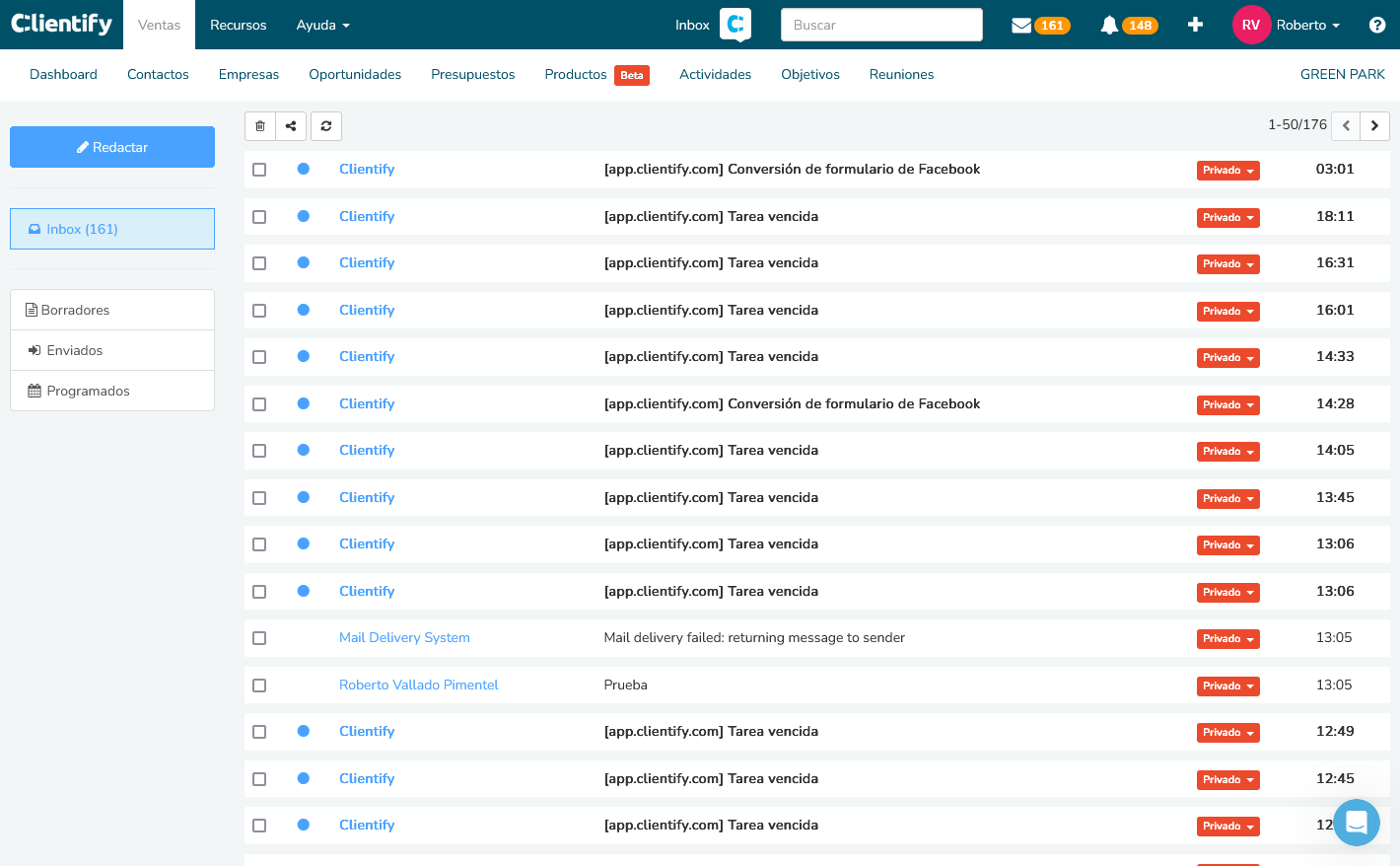The height and width of the screenshot is (866, 1400).
Task: Open the chat support bubble
Action: (1357, 822)
